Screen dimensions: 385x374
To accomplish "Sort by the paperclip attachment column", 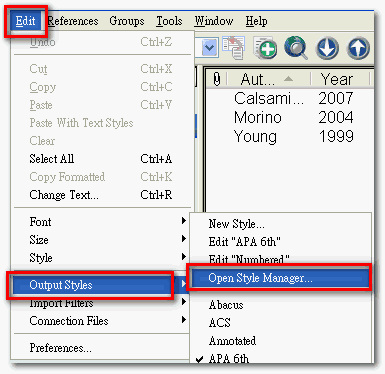I will tap(217, 79).
